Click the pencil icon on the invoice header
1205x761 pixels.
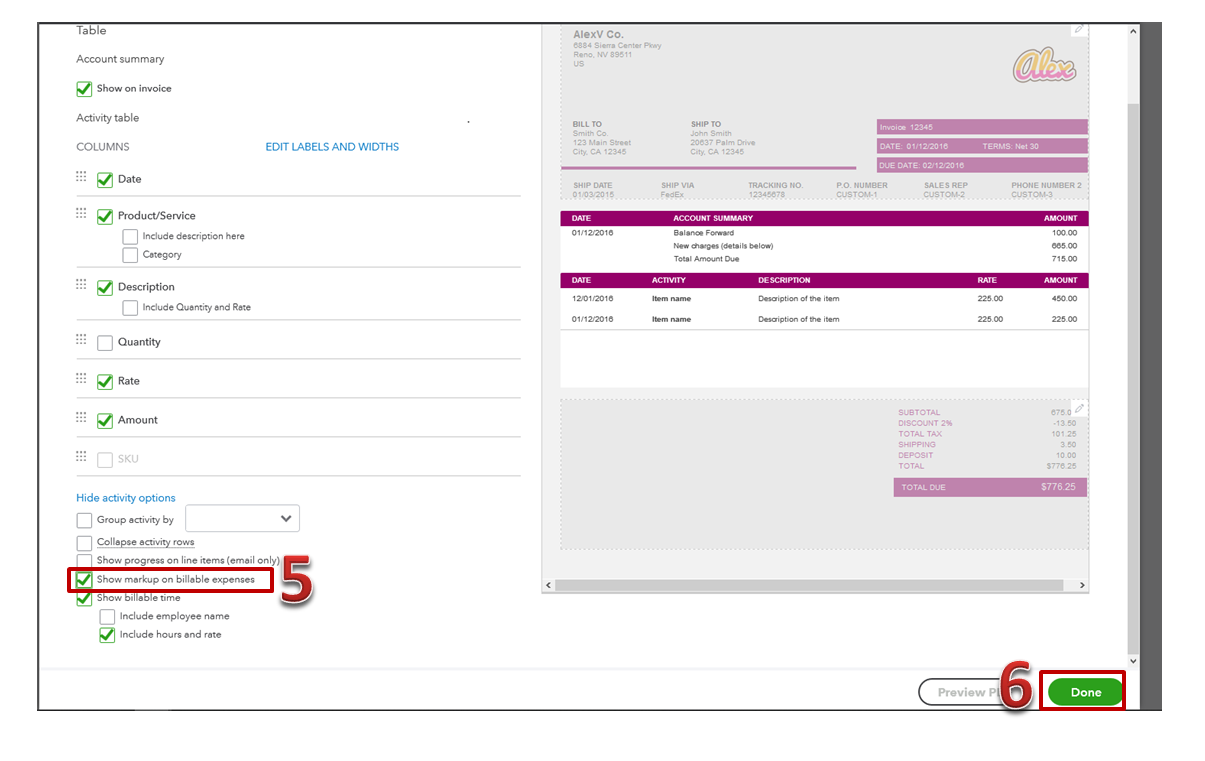coord(1078,29)
